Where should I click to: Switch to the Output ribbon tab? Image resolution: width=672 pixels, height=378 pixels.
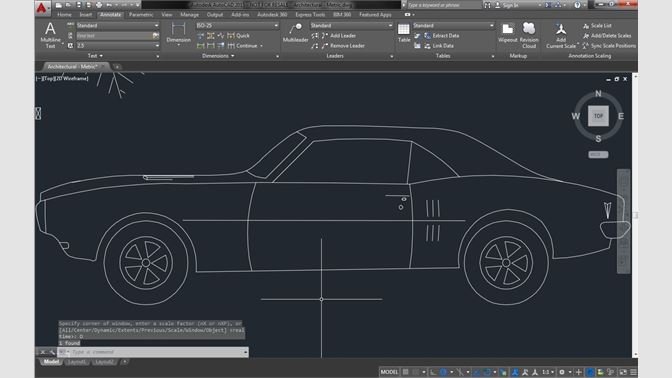[215, 15]
